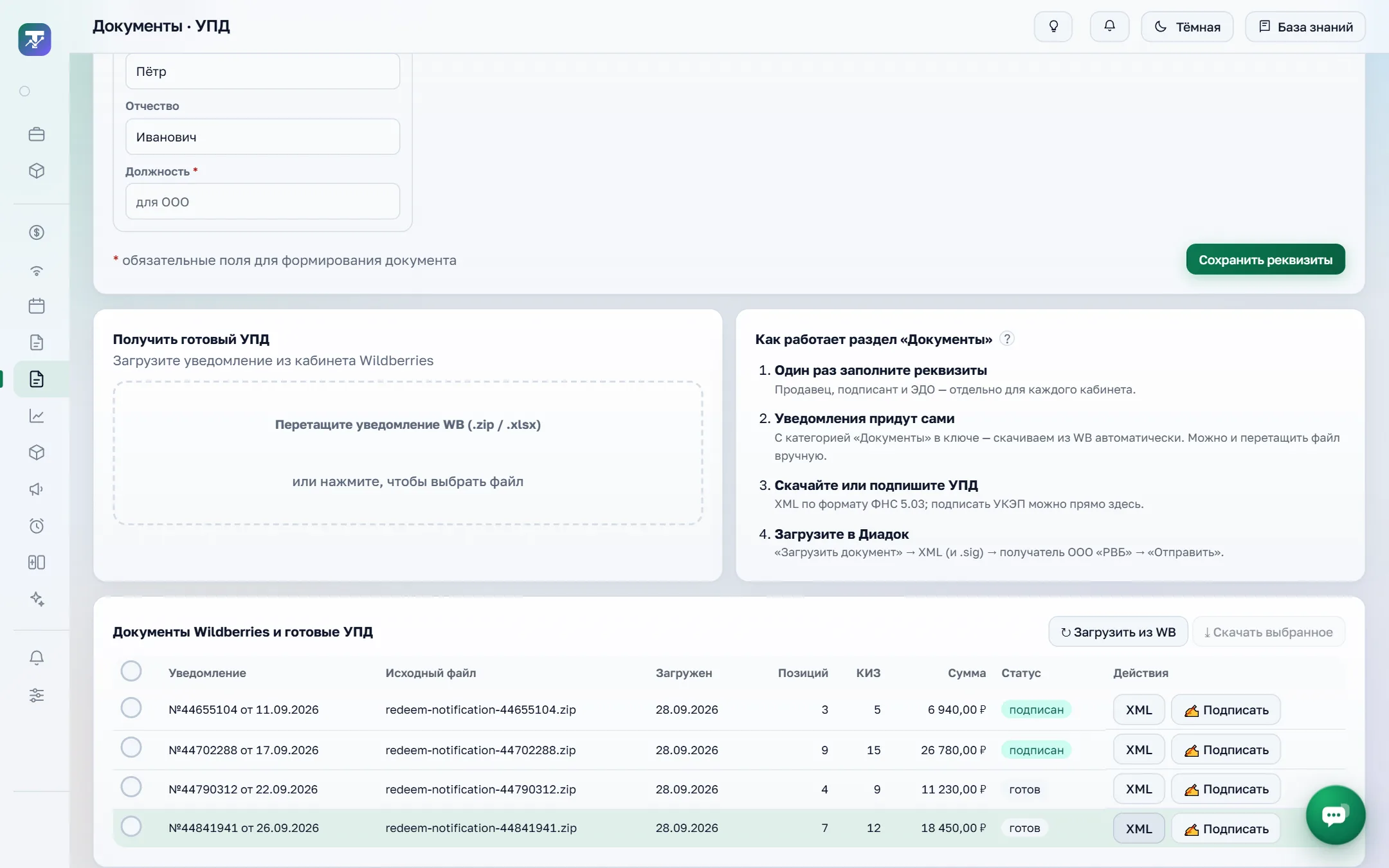This screenshot has height=868, width=1389.
Task: Click the Должность input field
Action: click(262, 202)
